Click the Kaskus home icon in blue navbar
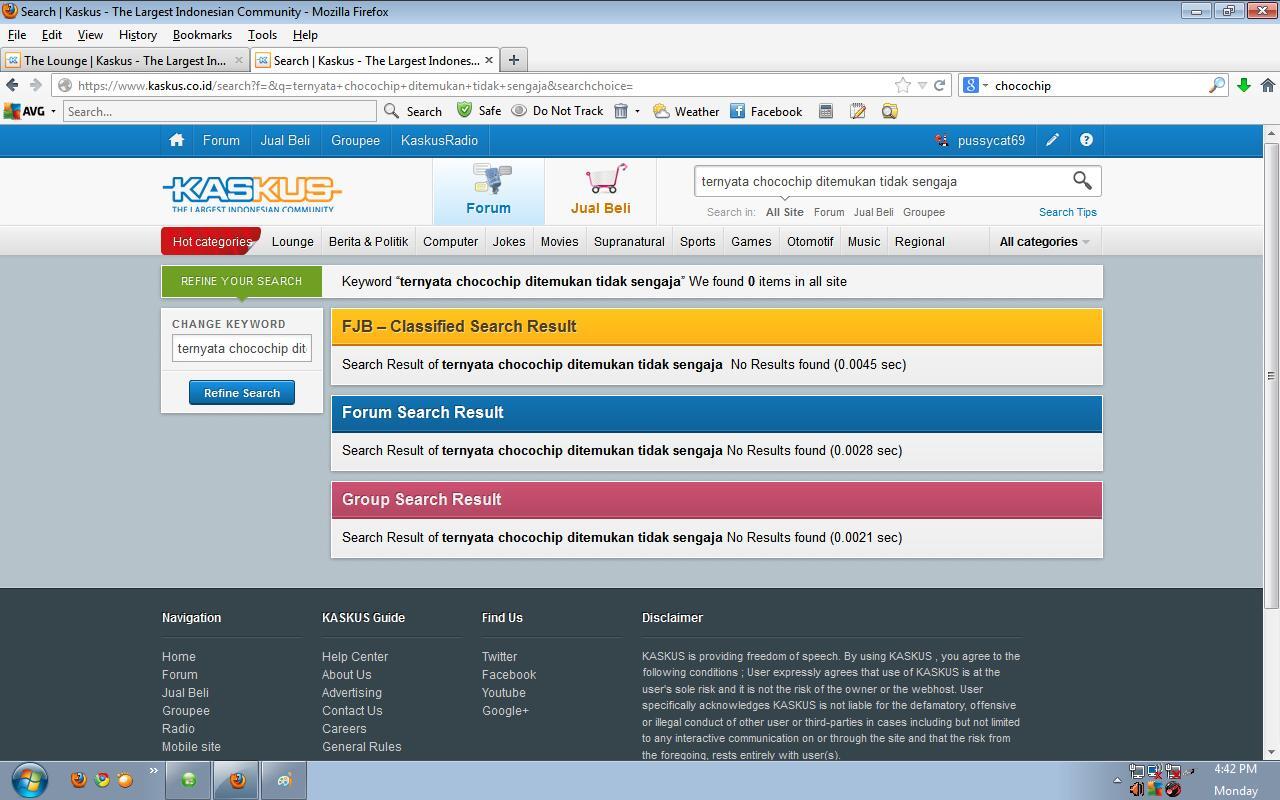 pos(177,140)
